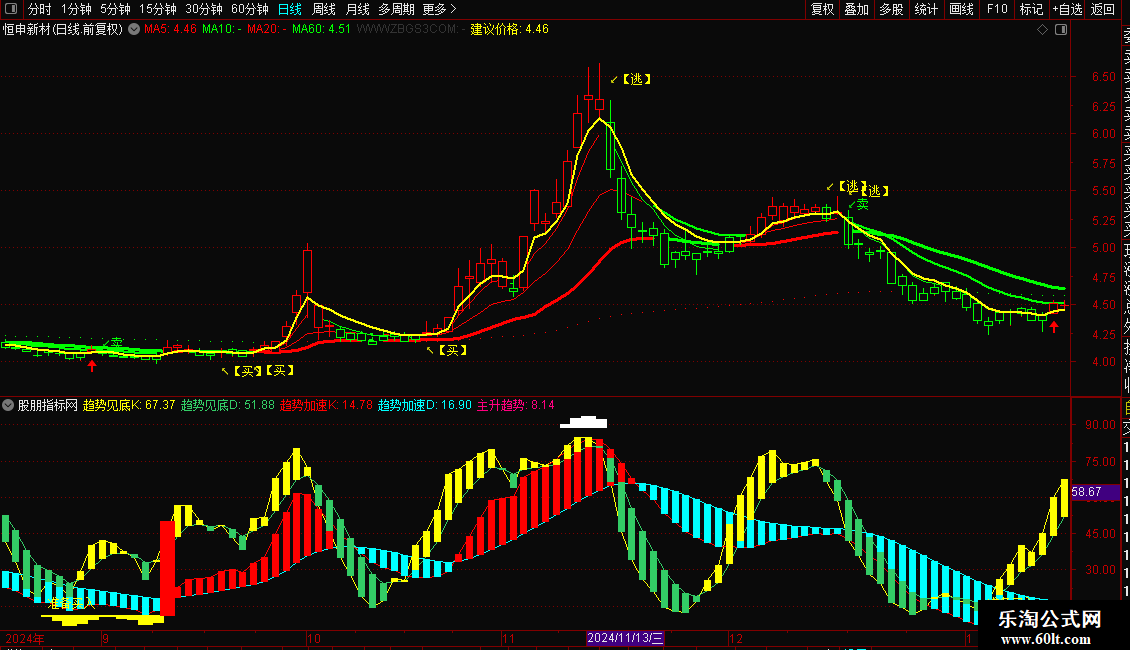Open the 统计 statistics tool
Viewport: 1130px width, 650px height.
click(x=926, y=9)
